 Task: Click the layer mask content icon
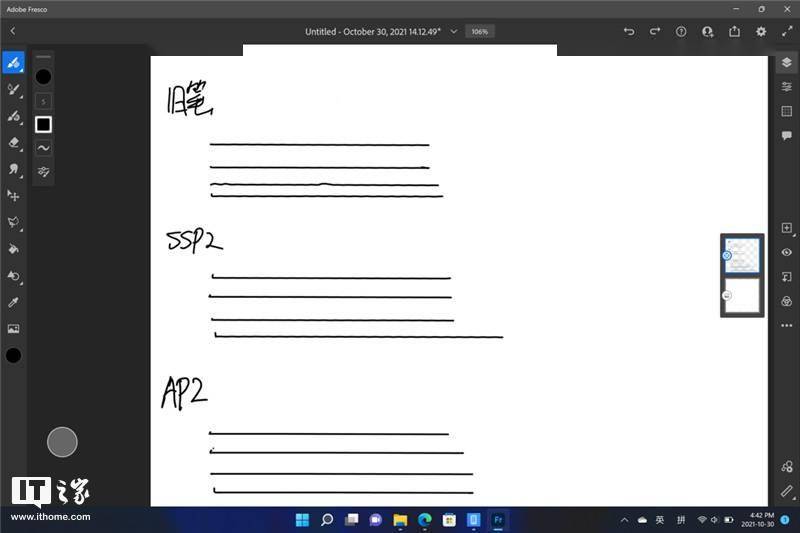[x=786, y=276]
